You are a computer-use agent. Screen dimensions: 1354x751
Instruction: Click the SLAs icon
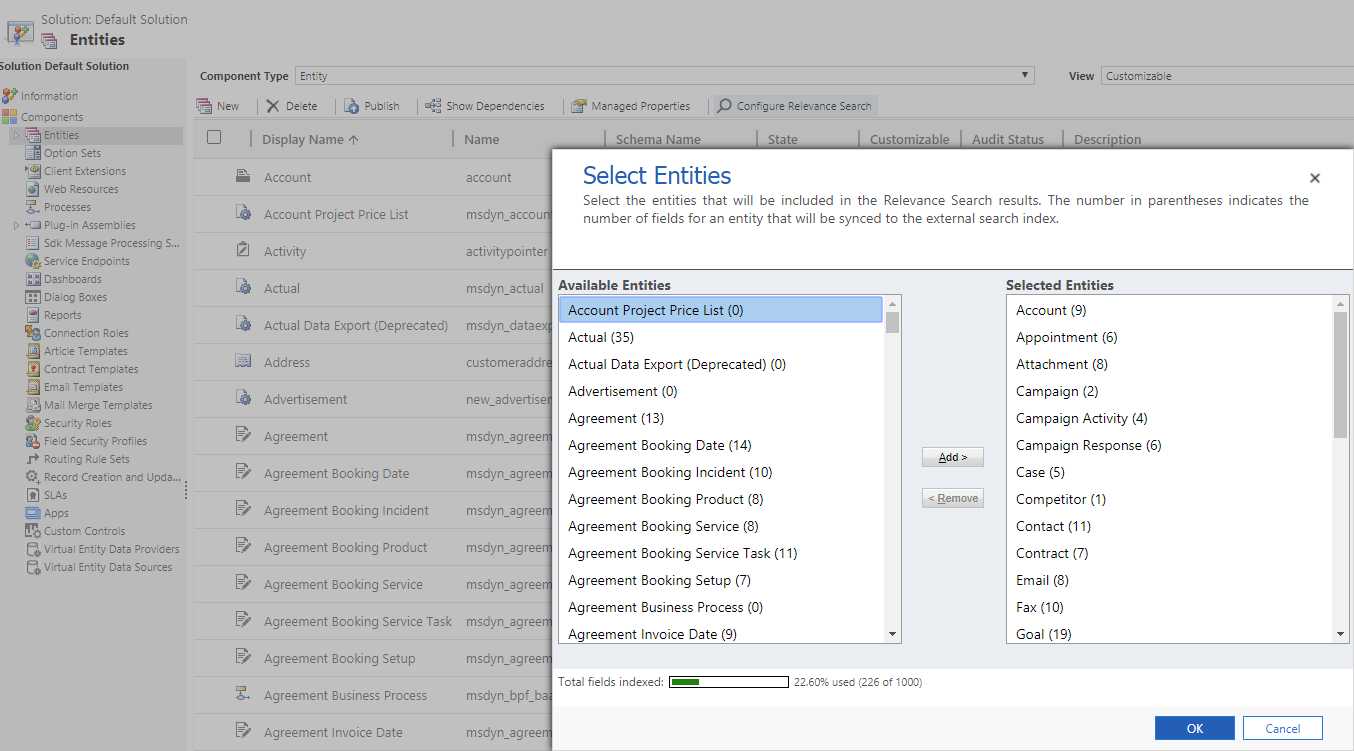click(33, 495)
